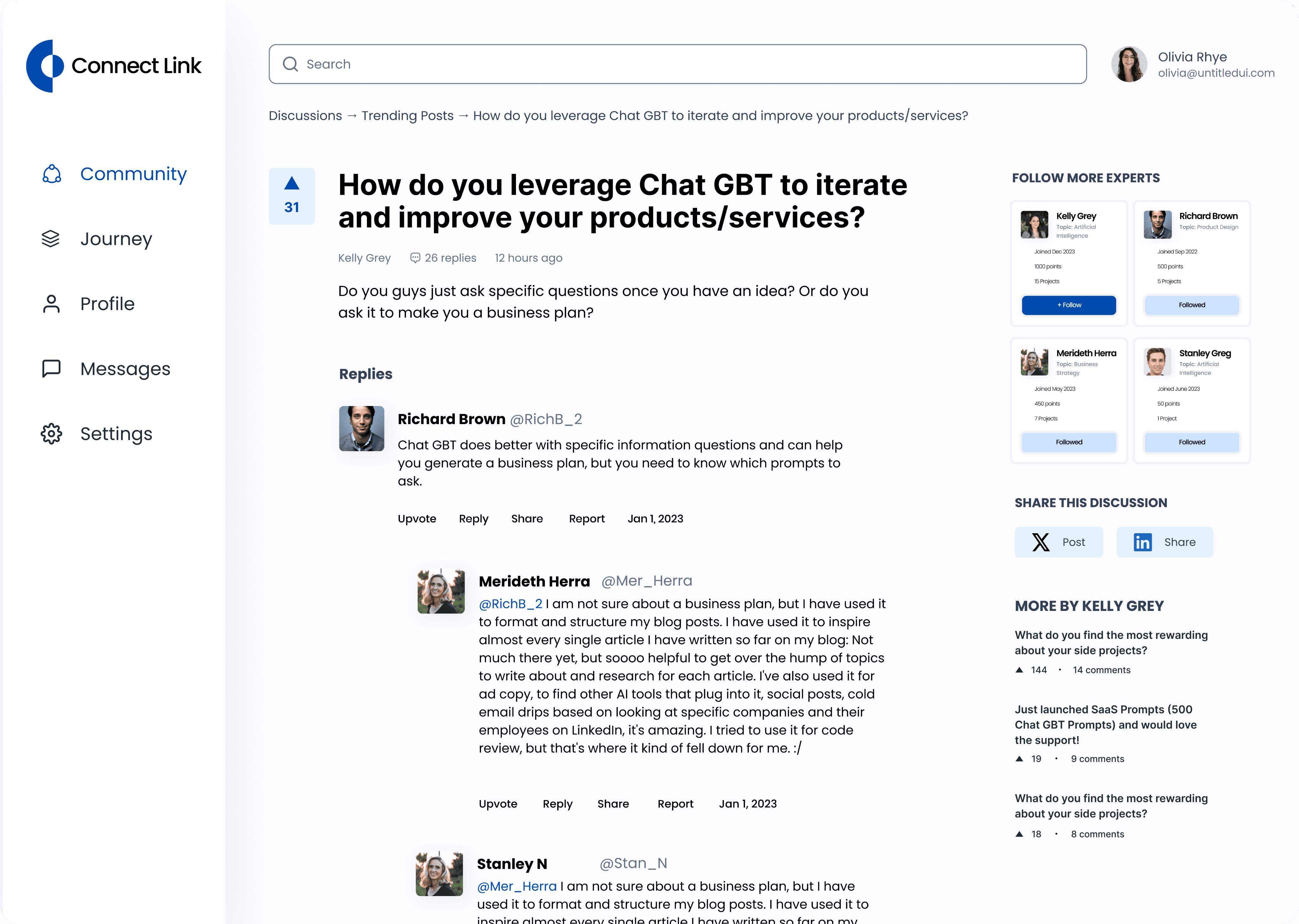Viewport: 1299px width, 924px height.
Task: Click the X logo Post button
Action: point(1058,542)
